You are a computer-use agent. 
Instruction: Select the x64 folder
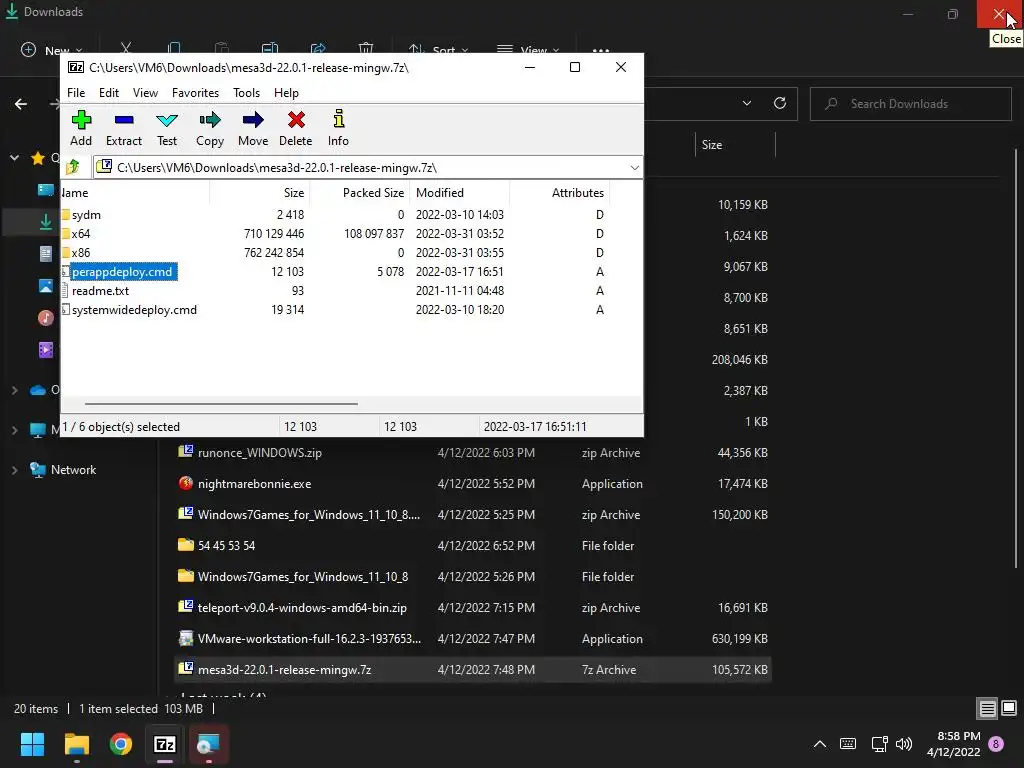[x=80, y=234]
